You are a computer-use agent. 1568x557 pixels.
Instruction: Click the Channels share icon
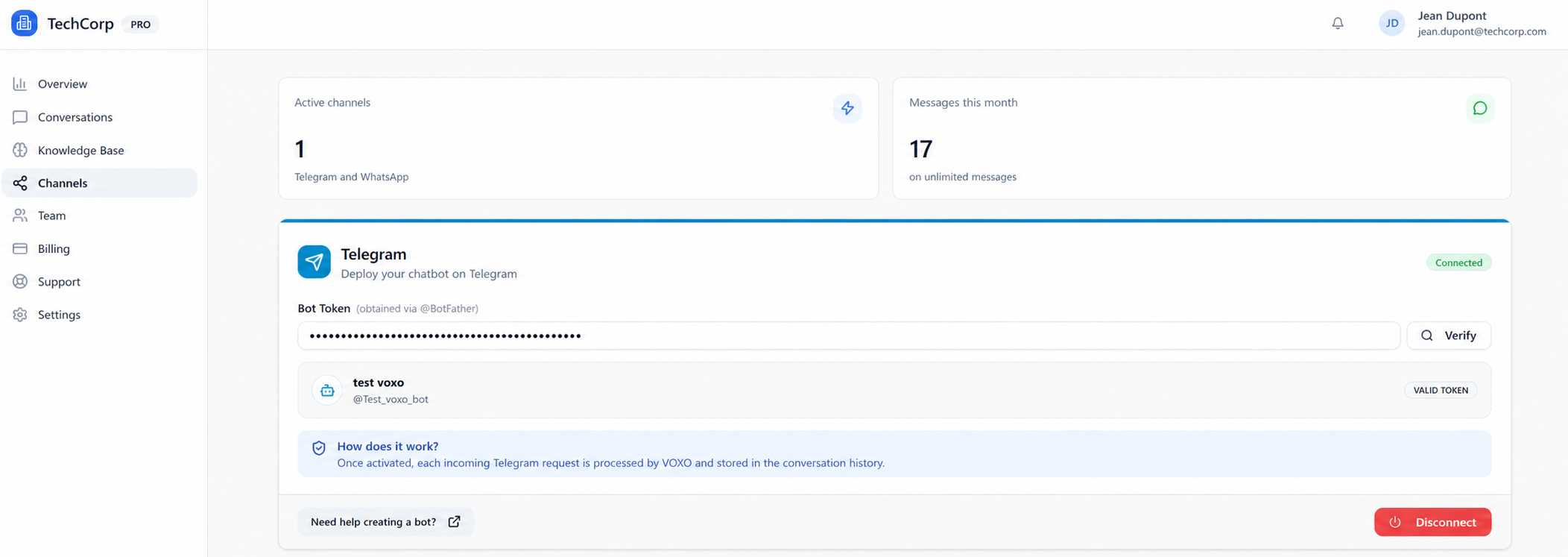click(20, 183)
